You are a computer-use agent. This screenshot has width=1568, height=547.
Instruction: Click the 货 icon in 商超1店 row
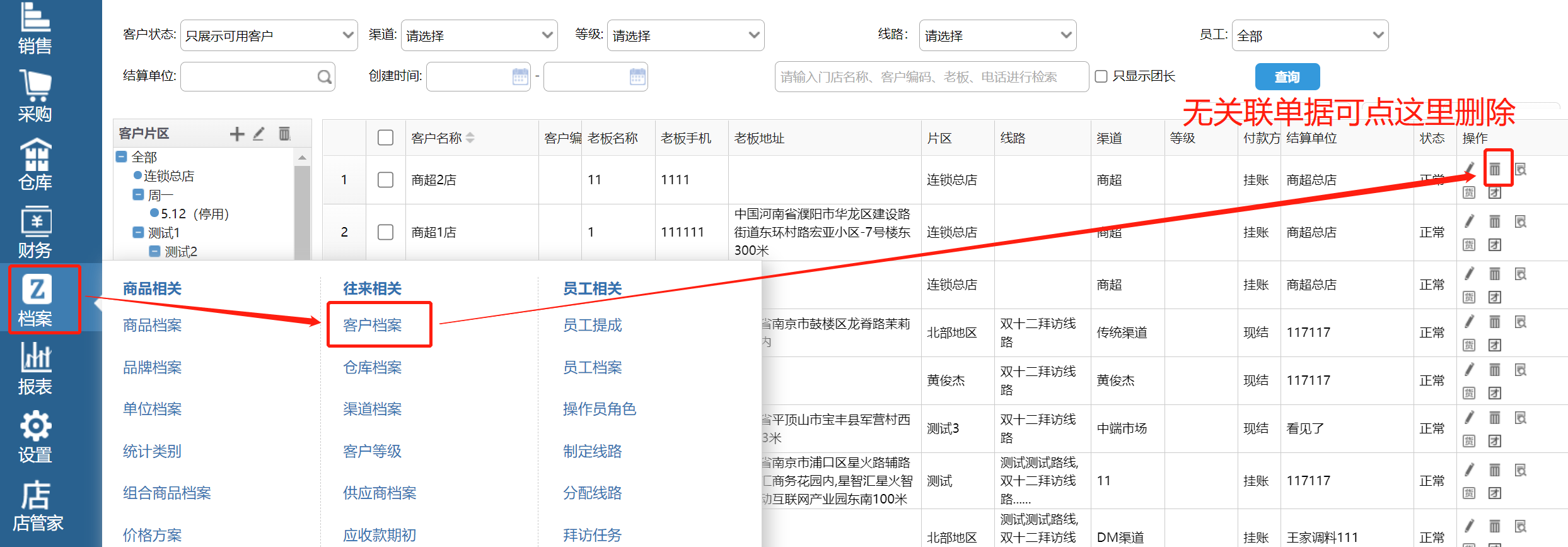(1470, 245)
